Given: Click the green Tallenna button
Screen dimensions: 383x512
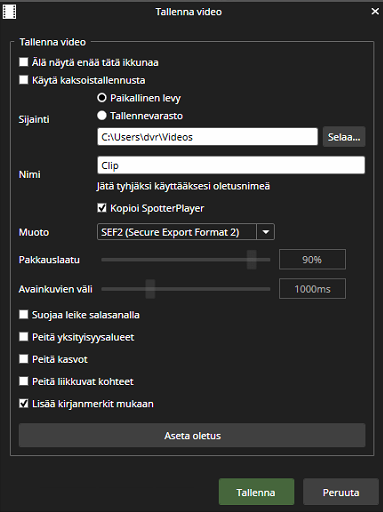Looking at the screenshot, I should [x=256, y=492].
